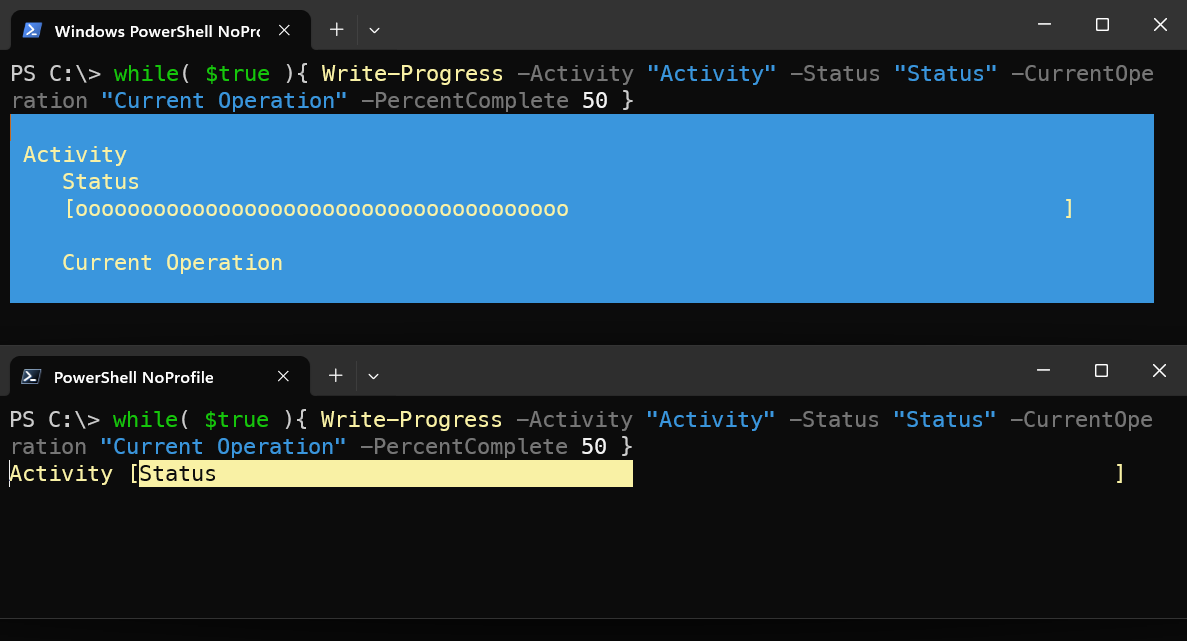
Task: Maximize the bottom terminal window
Action: coord(1101,371)
